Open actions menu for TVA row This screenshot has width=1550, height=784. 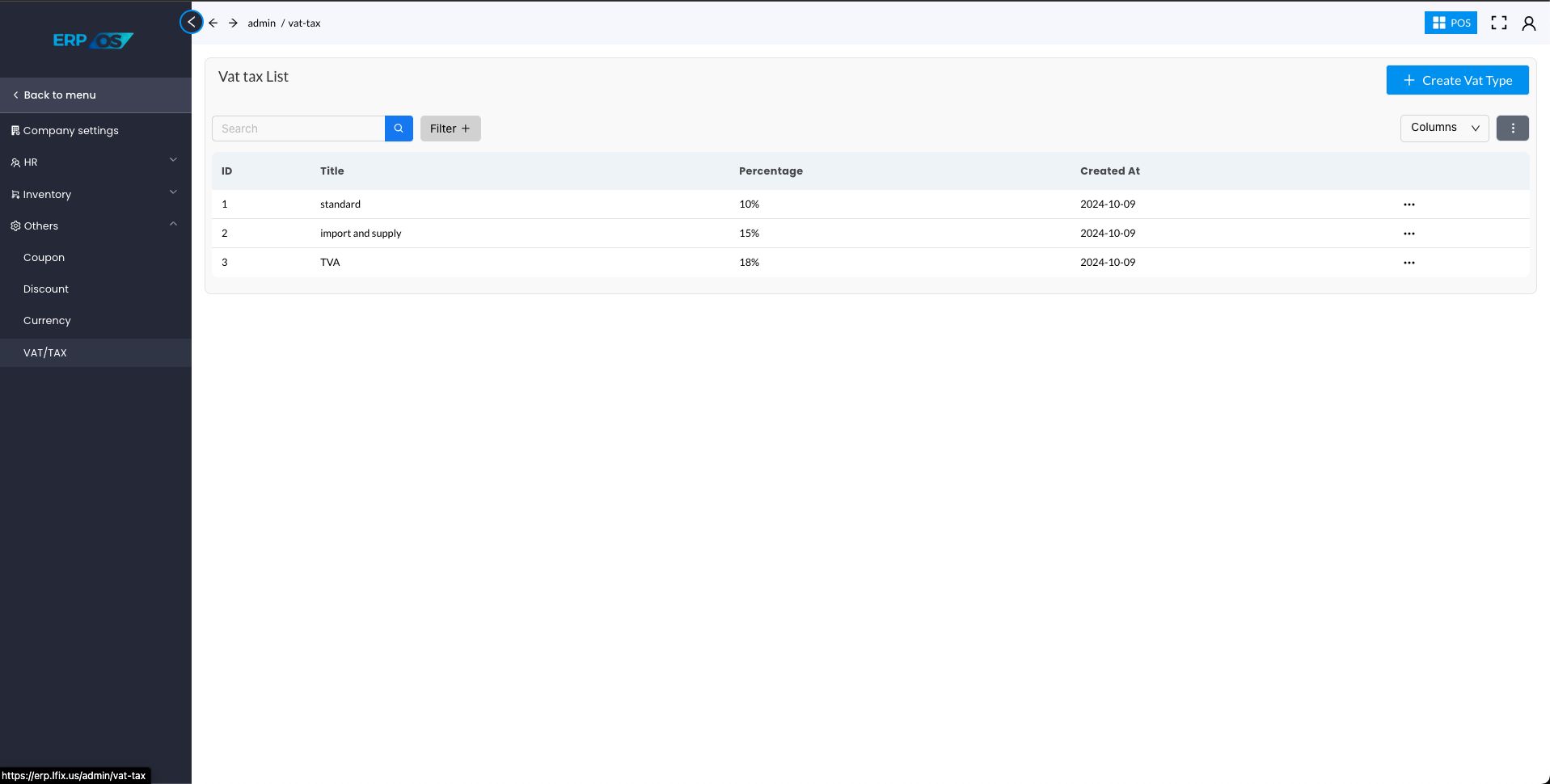1409,263
